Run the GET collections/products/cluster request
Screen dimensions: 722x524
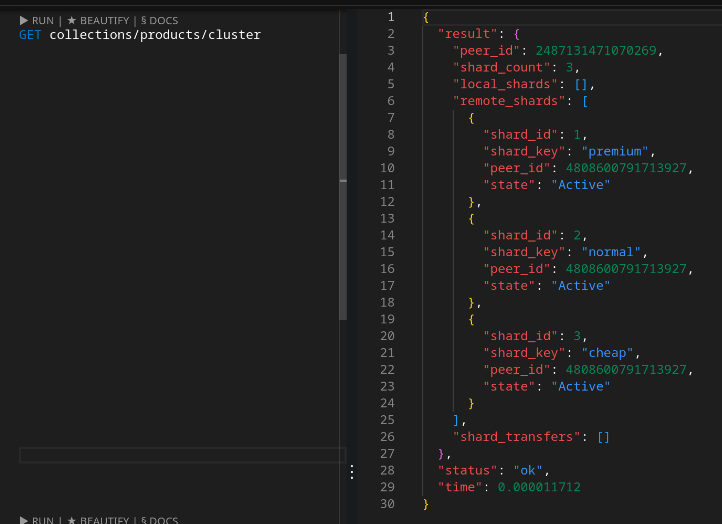(37, 20)
